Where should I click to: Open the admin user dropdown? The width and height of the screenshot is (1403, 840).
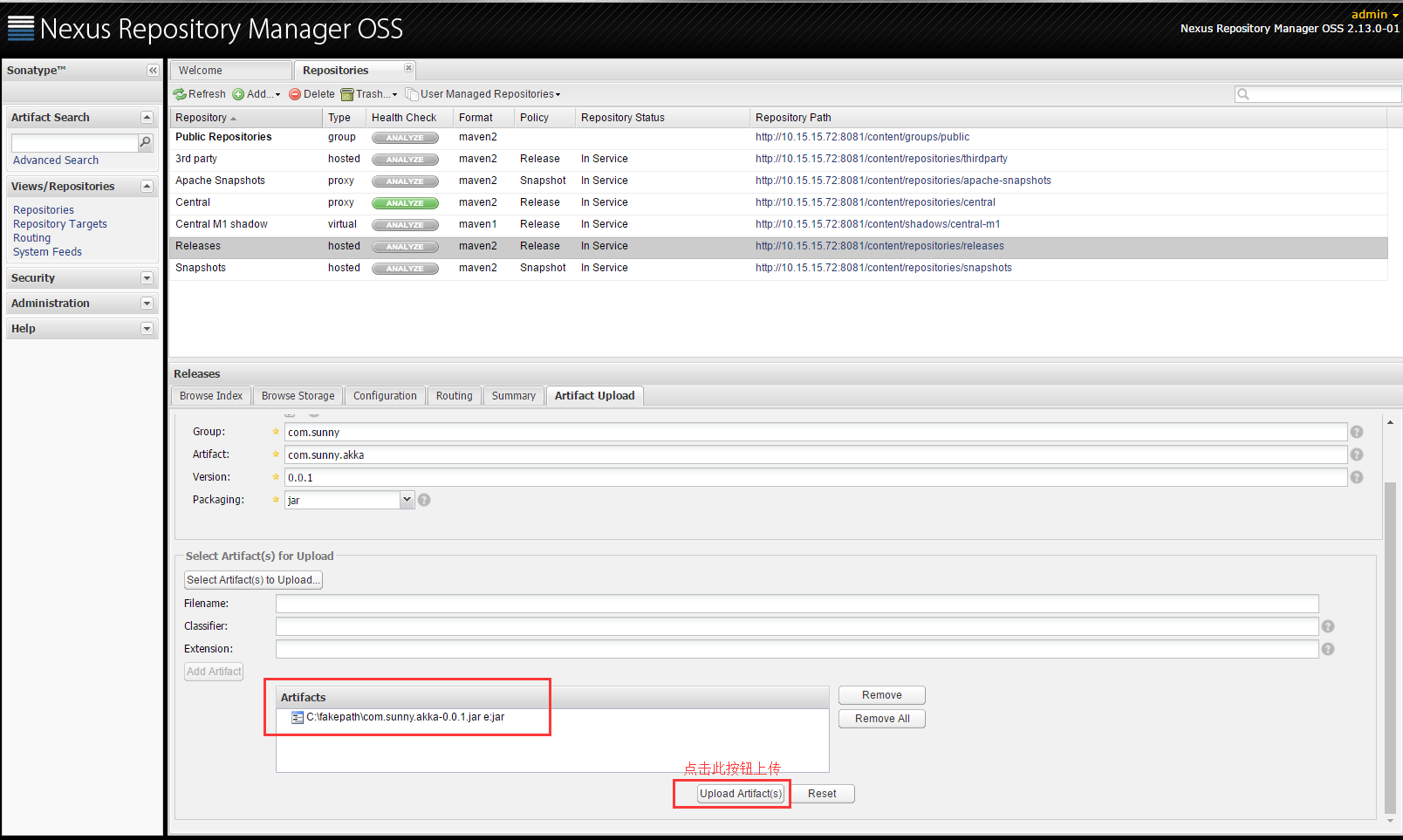[1375, 14]
